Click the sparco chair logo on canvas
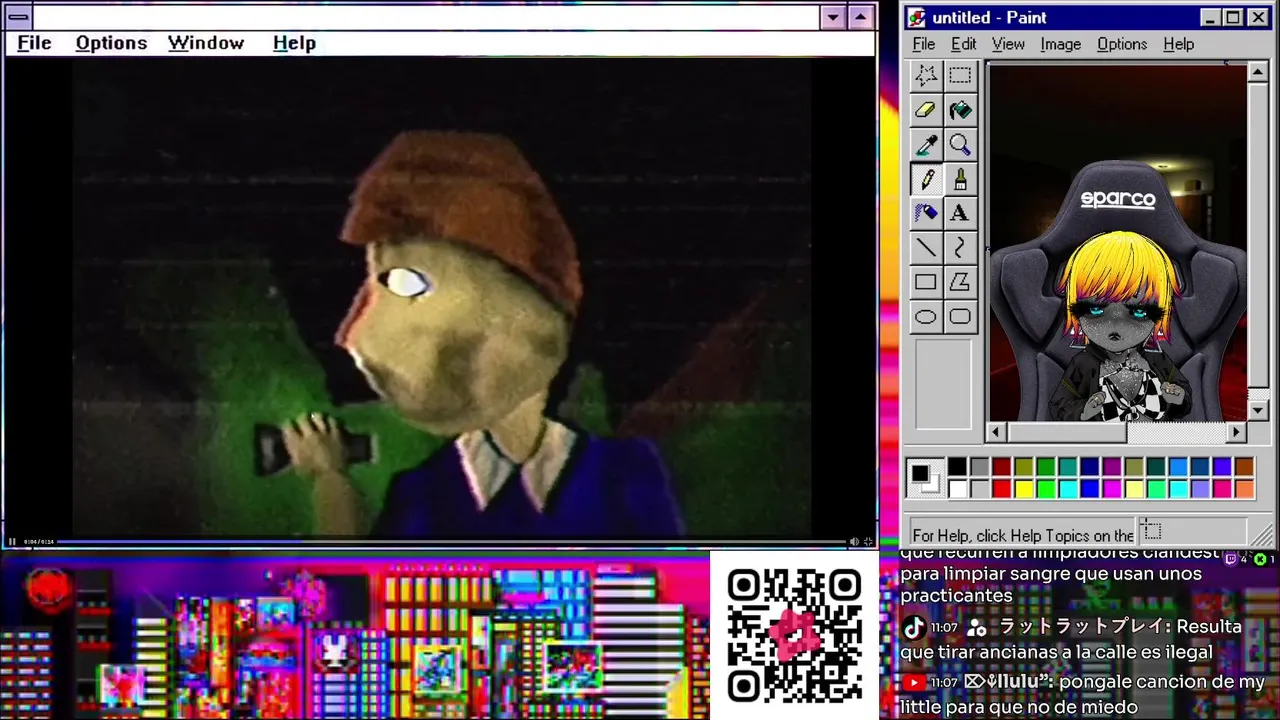This screenshot has height=720, width=1280. click(1118, 199)
